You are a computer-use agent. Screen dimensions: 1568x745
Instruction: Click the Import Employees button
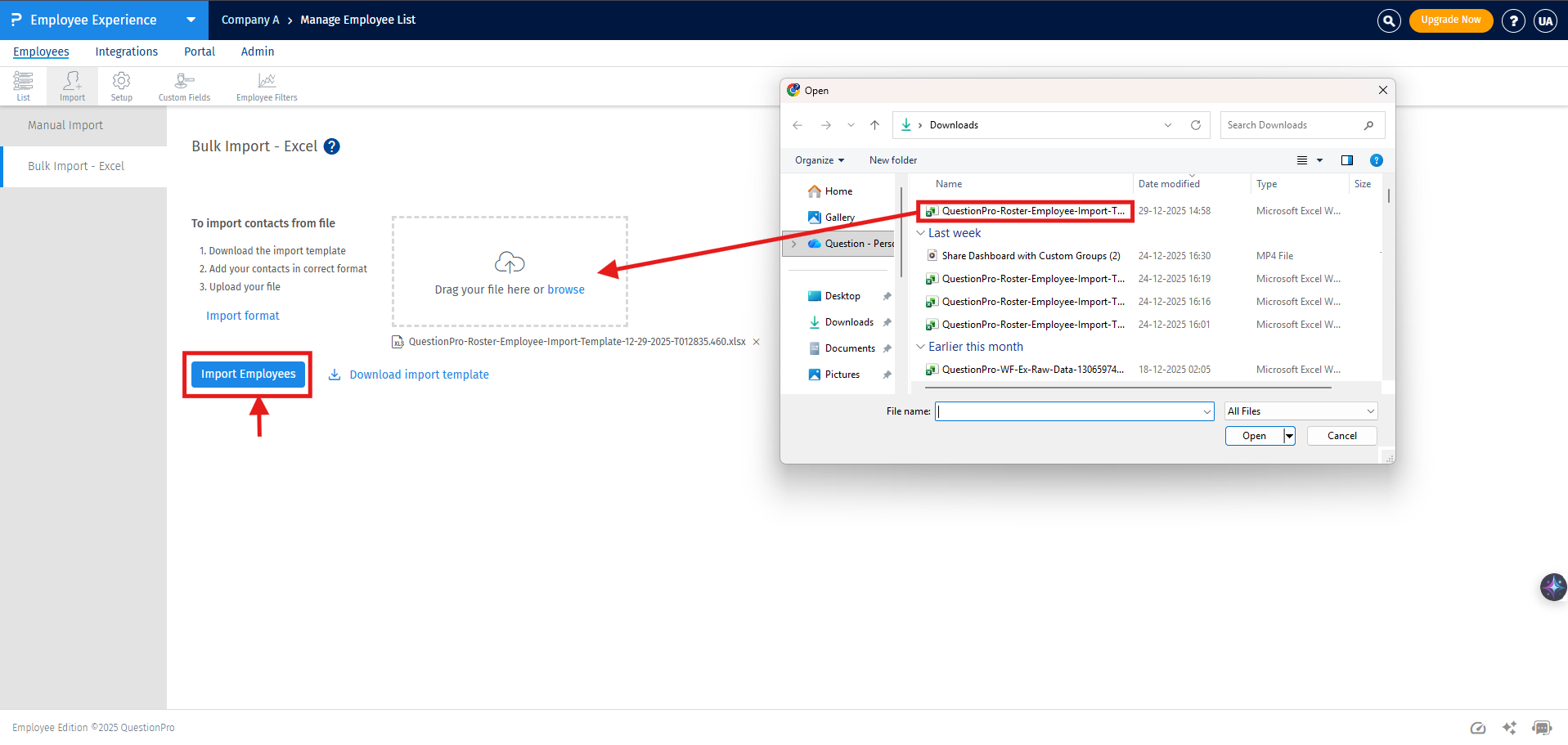click(248, 374)
